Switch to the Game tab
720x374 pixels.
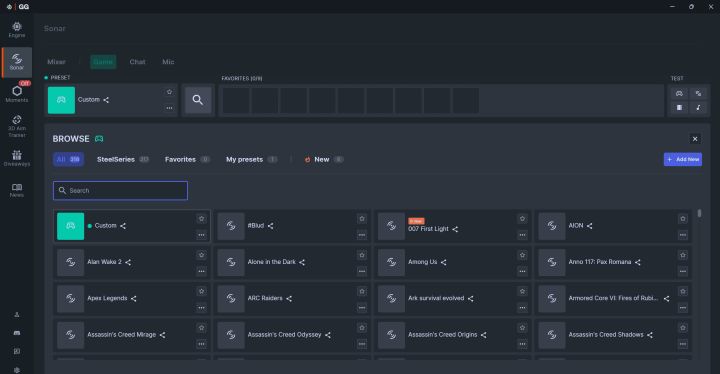(103, 62)
